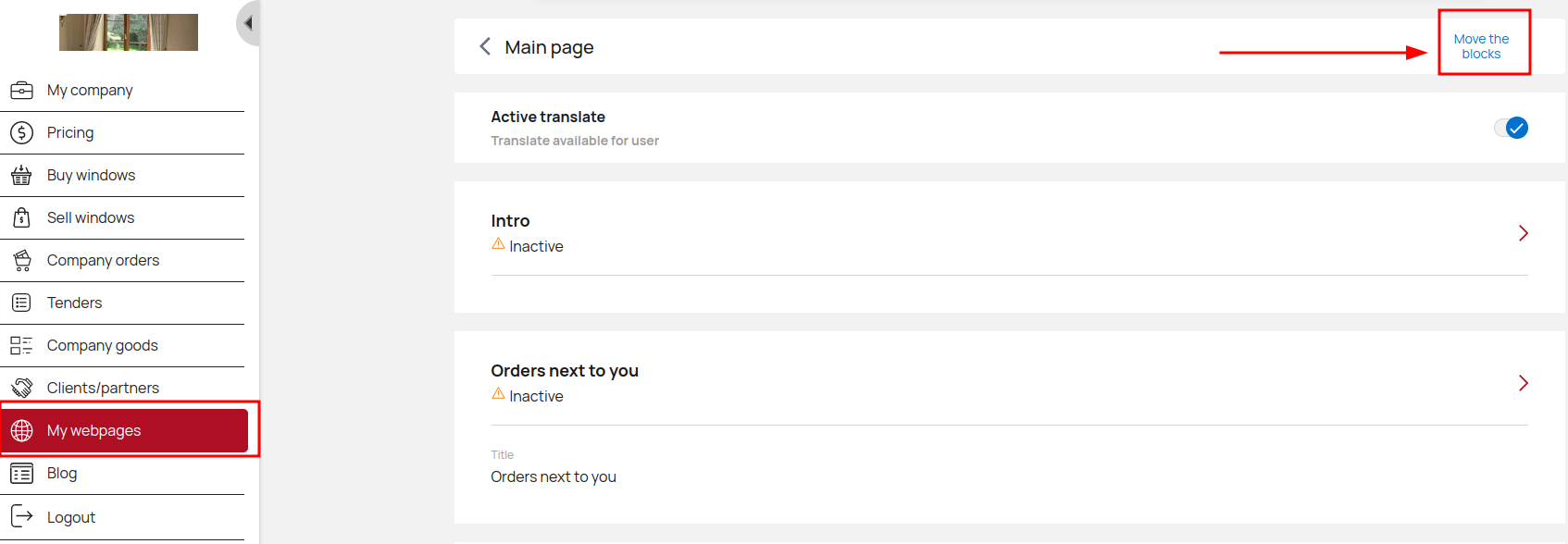The width and height of the screenshot is (1568, 544).
Task: Click the basket icon for Buy windows
Action: [x=21, y=175]
